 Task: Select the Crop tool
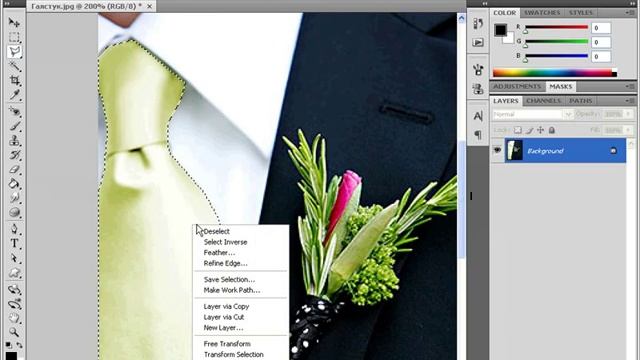[14, 80]
